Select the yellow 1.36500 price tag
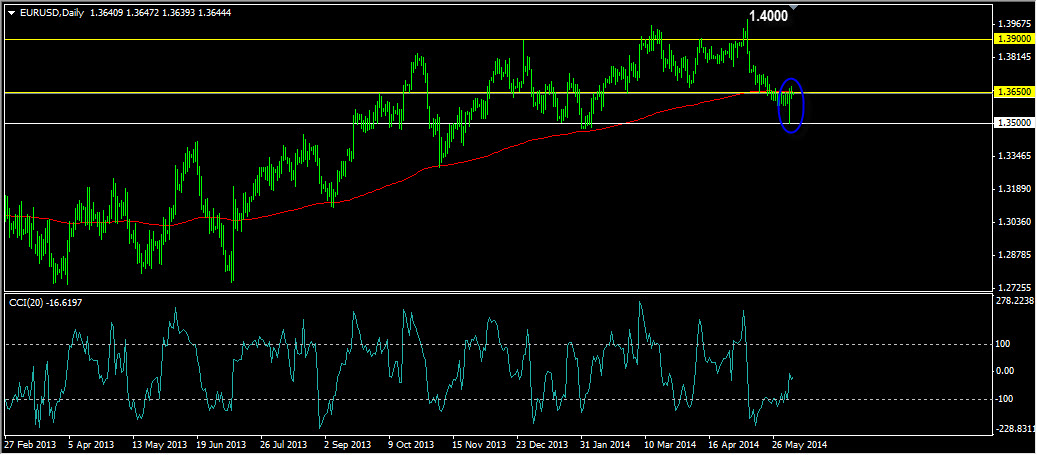 pyautogui.click(x=1015, y=93)
